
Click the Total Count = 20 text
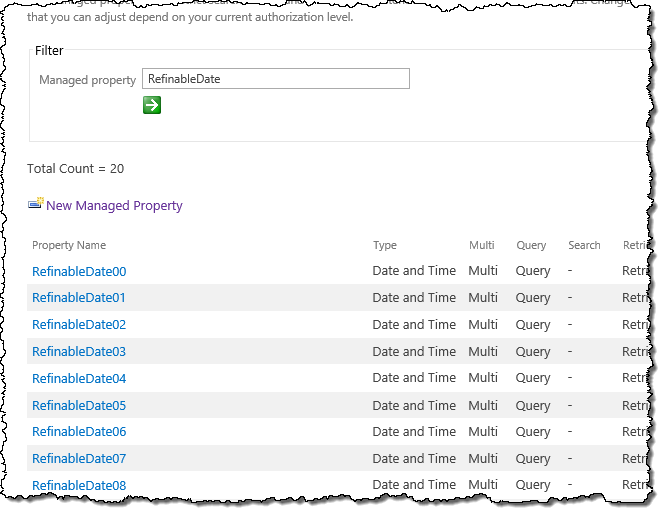coord(76,169)
